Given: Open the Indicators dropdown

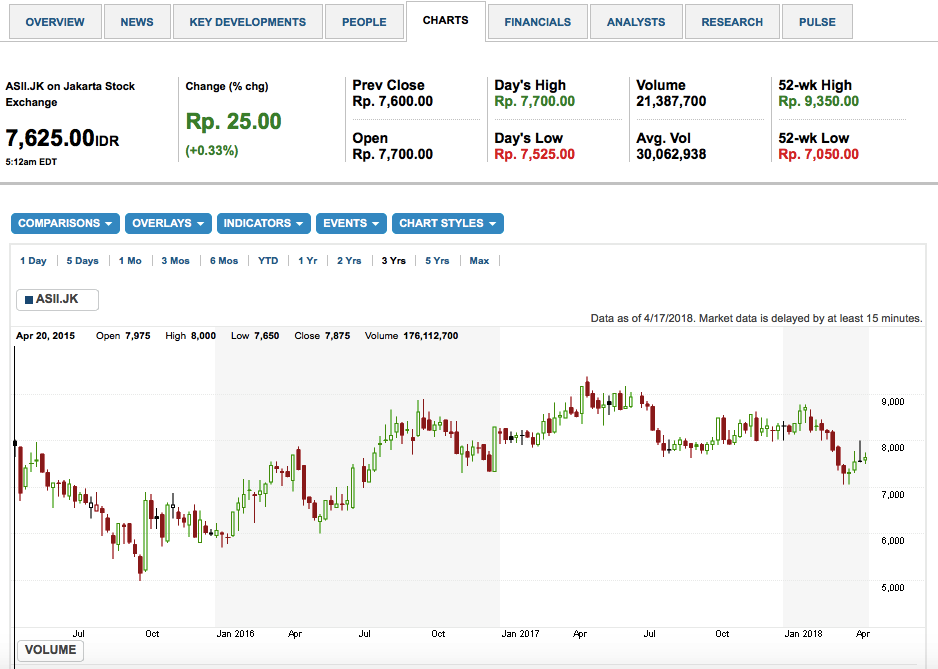Looking at the screenshot, I should [x=263, y=223].
